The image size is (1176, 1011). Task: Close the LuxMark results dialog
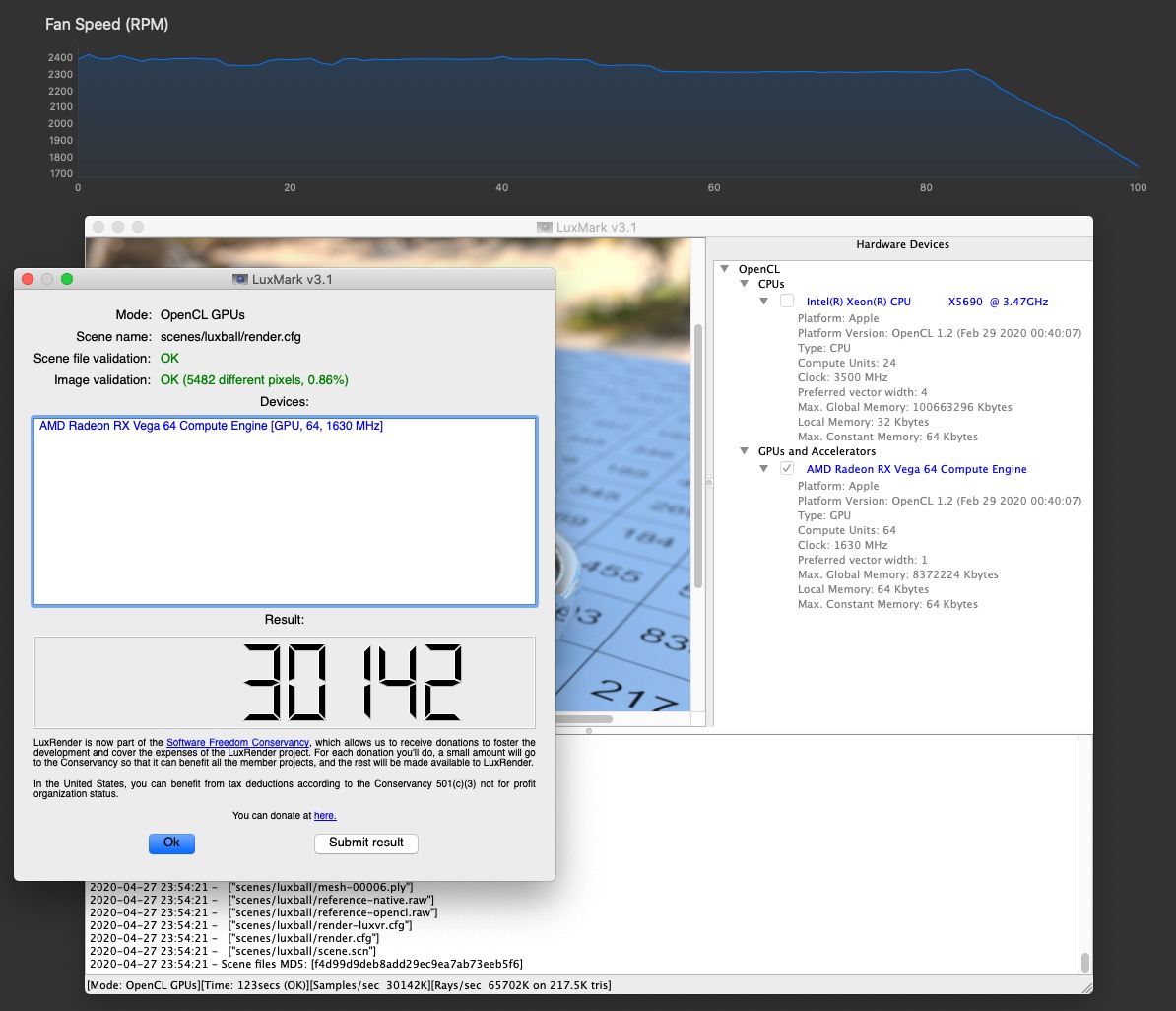[28, 279]
